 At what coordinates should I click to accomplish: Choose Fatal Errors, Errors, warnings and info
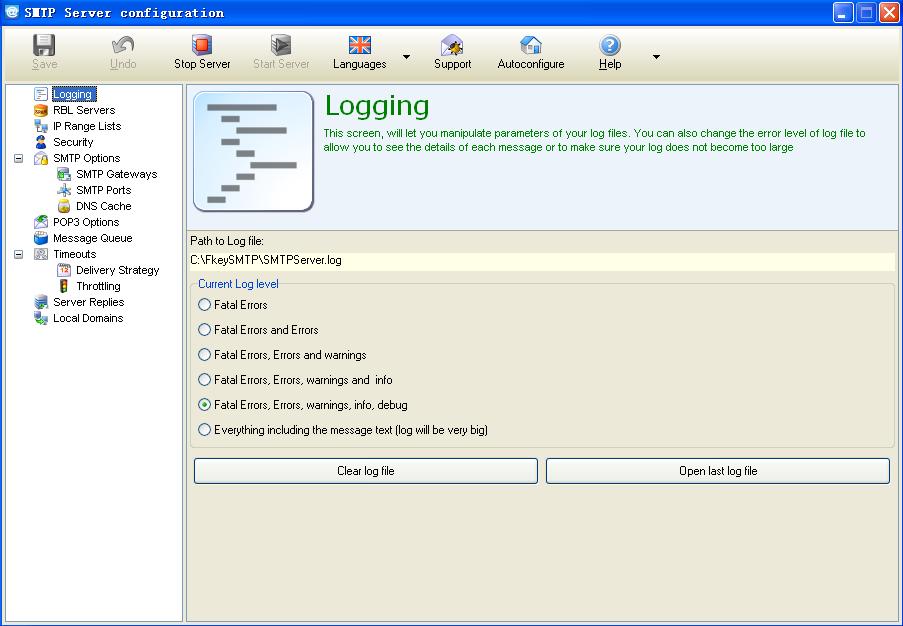click(x=204, y=380)
